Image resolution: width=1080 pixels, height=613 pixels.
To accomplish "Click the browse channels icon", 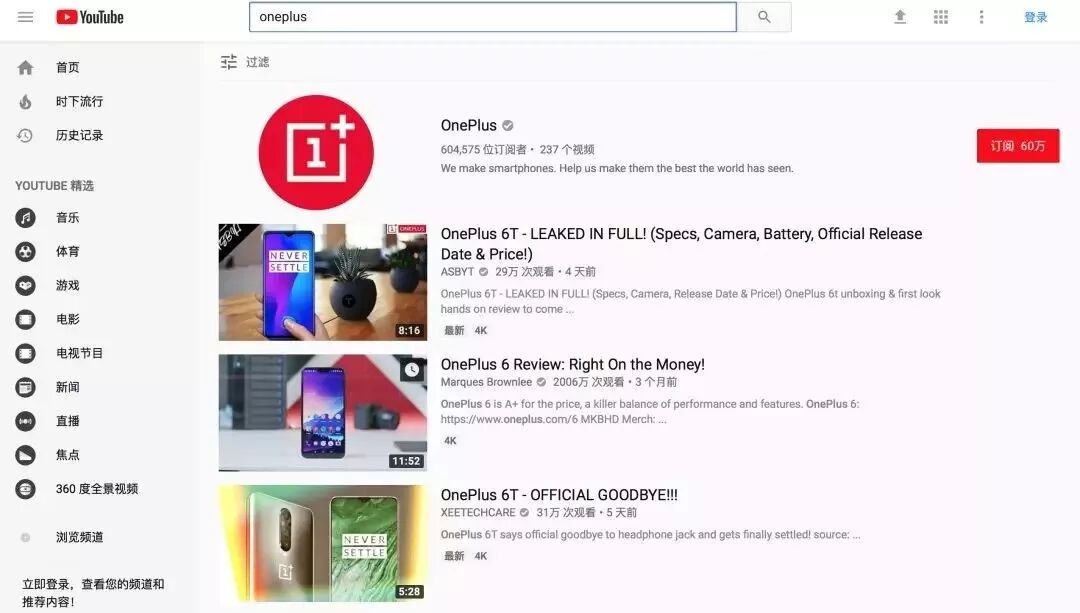I will point(25,537).
